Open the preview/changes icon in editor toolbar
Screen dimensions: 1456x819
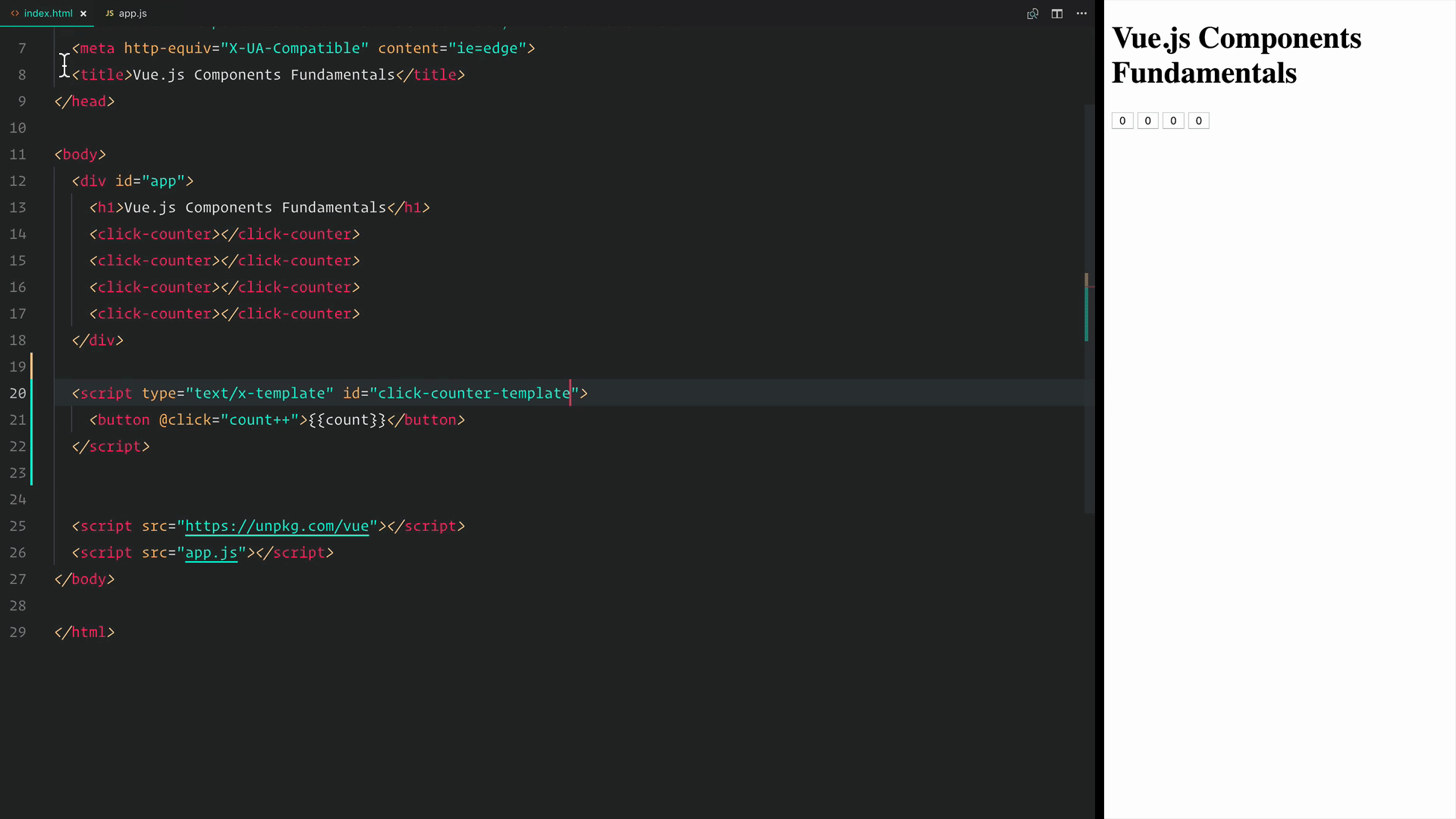pos(1032,14)
